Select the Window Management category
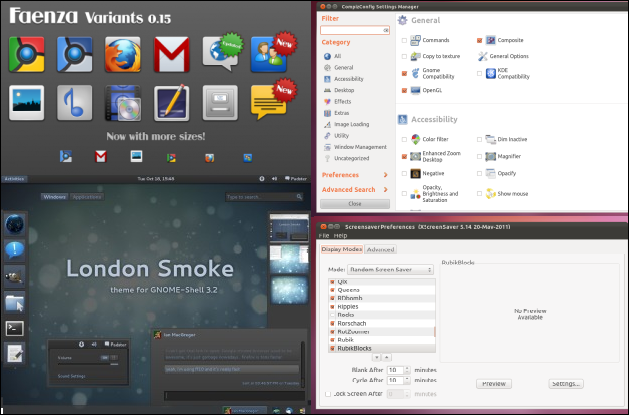Image resolution: width=629 pixels, height=415 pixels. (x=356, y=147)
